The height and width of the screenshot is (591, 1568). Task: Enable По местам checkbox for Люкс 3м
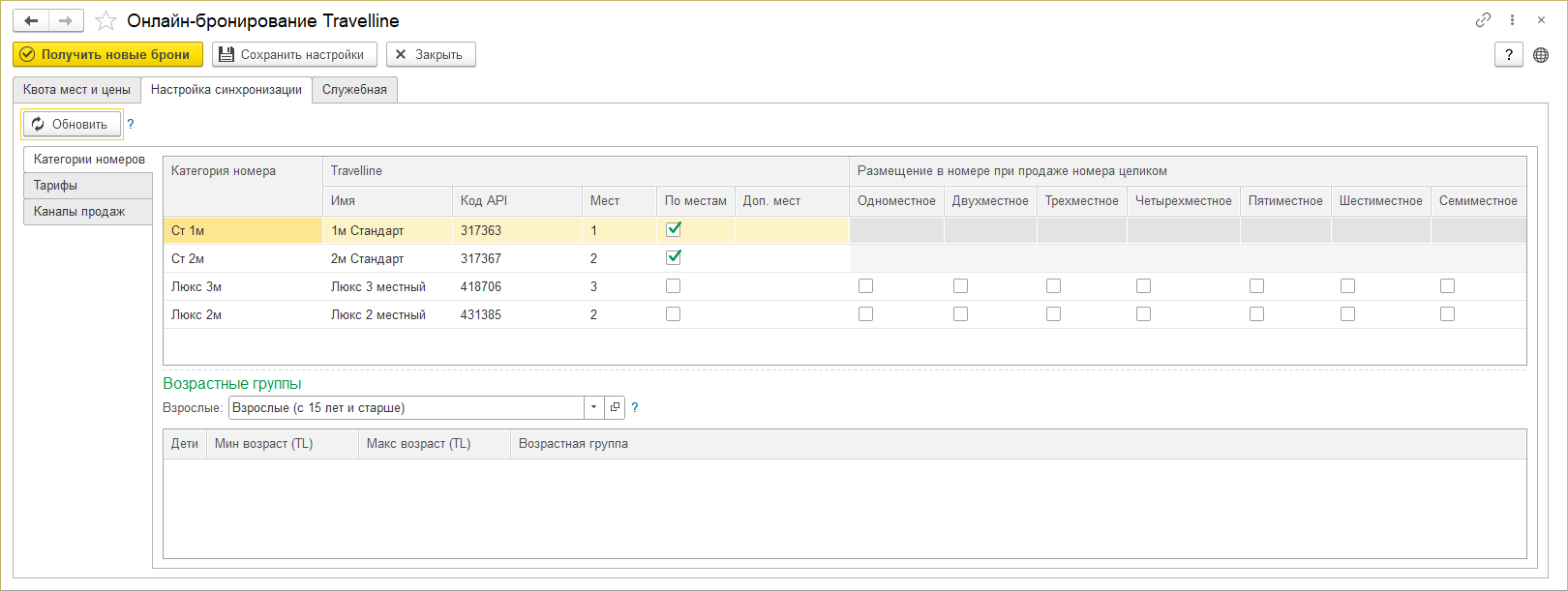click(x=674, y=286)
